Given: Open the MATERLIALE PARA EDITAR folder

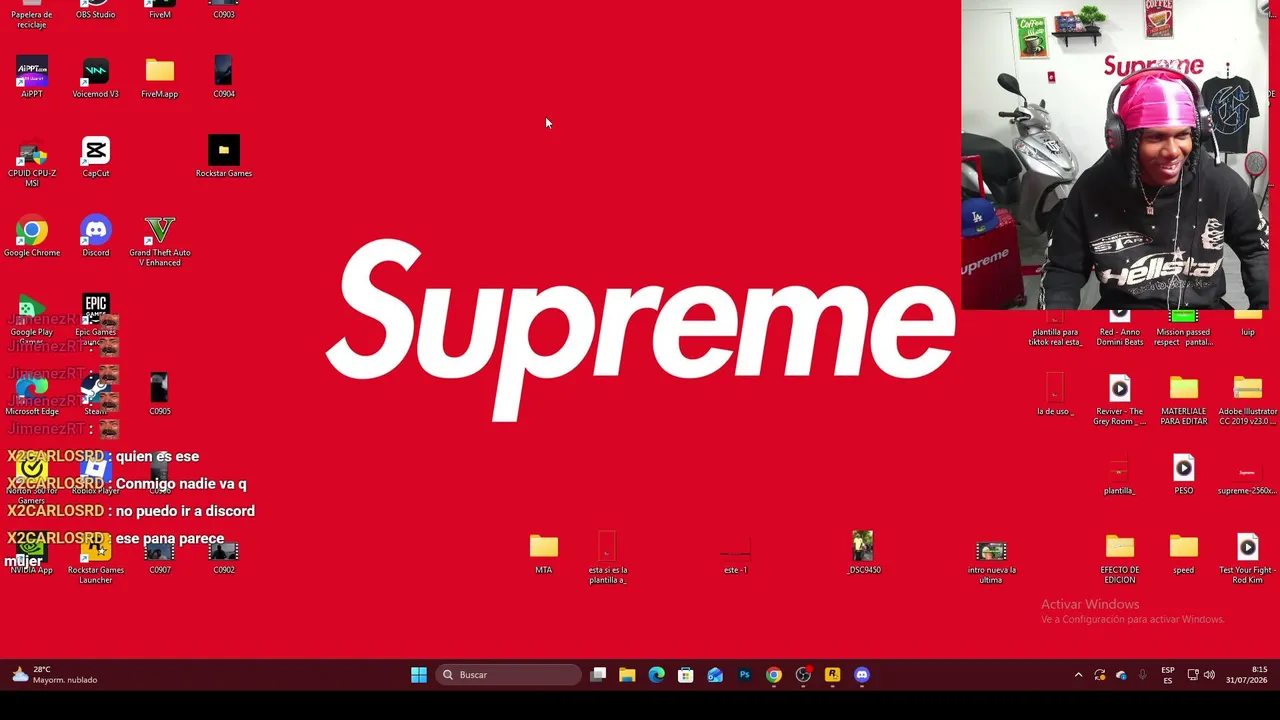Looking at the screenshot, I should [x=1184, y=400].
